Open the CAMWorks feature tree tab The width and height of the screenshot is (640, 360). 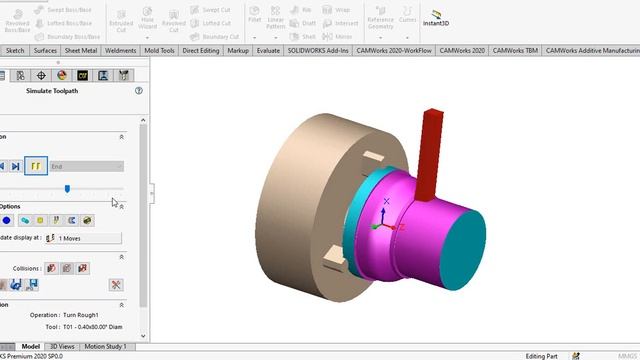[x=82, y=75]
